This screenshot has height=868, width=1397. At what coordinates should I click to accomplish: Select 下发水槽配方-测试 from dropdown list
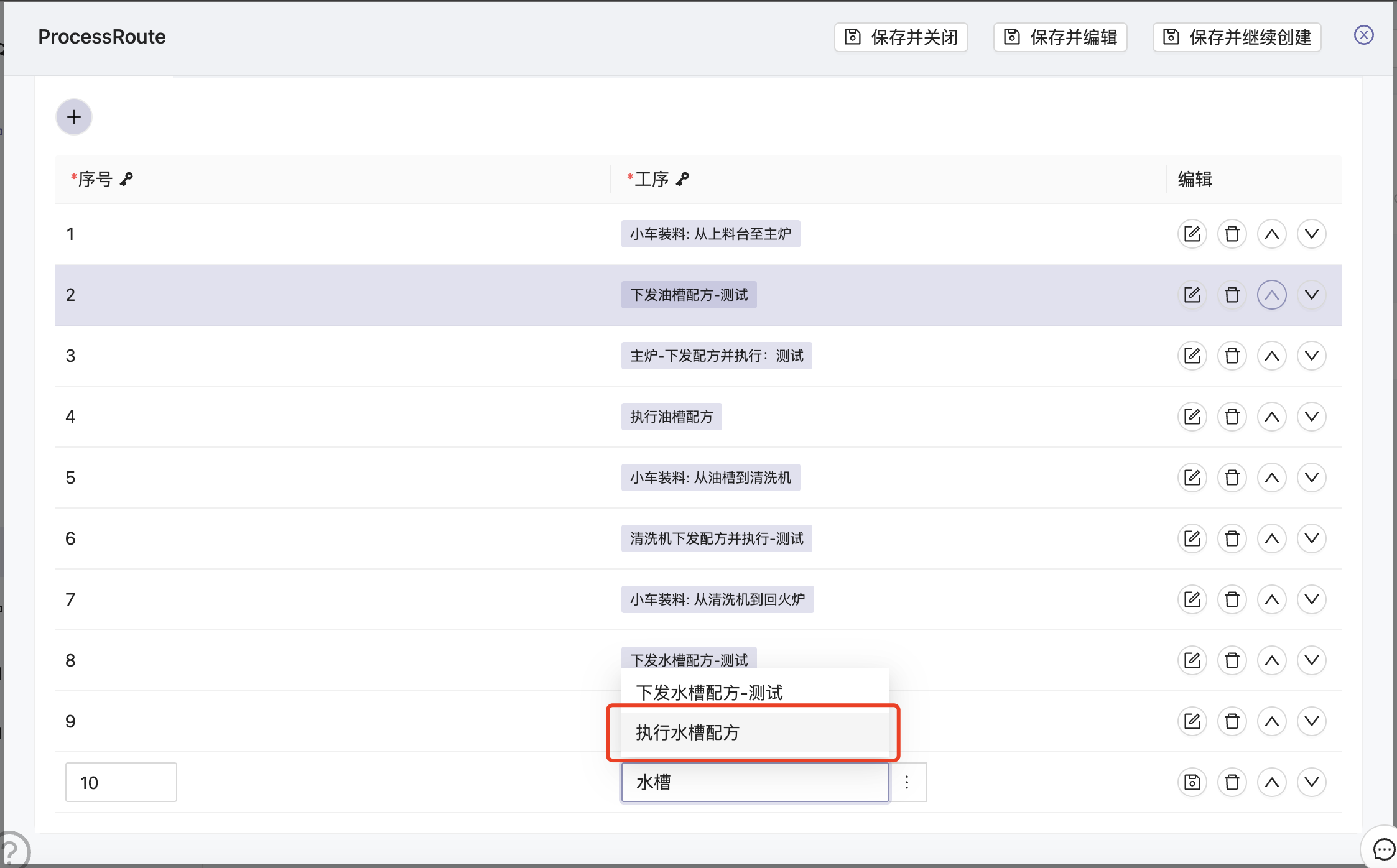click(x=709, y=692)
